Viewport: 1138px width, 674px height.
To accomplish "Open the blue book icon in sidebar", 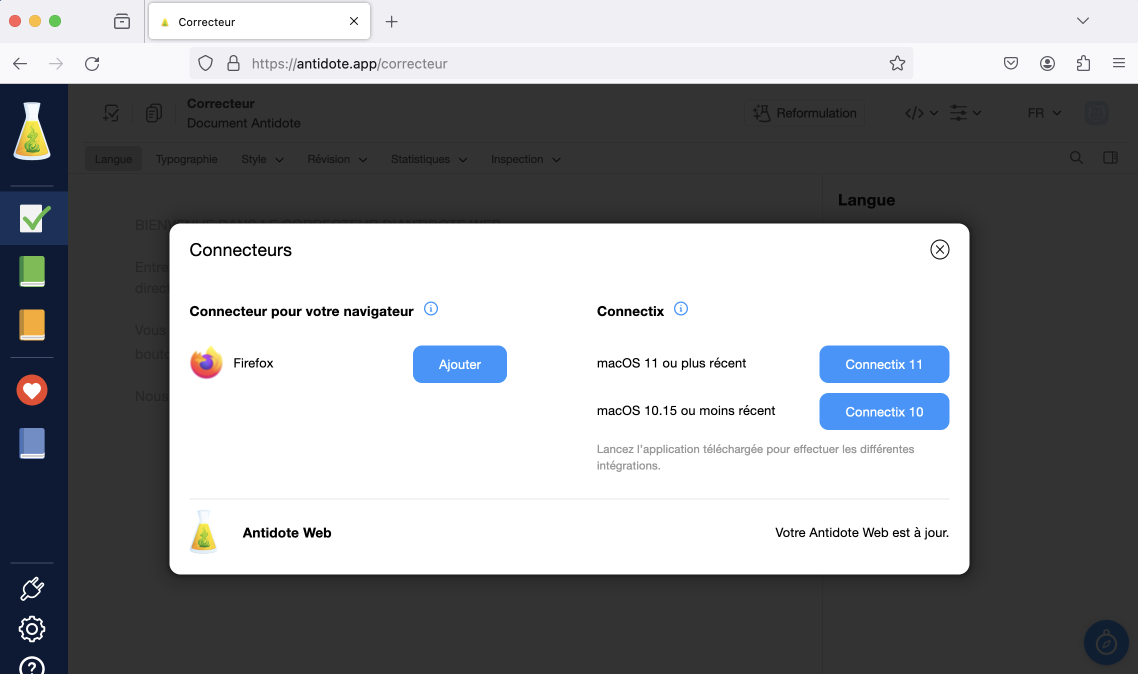I will point(33,443).
